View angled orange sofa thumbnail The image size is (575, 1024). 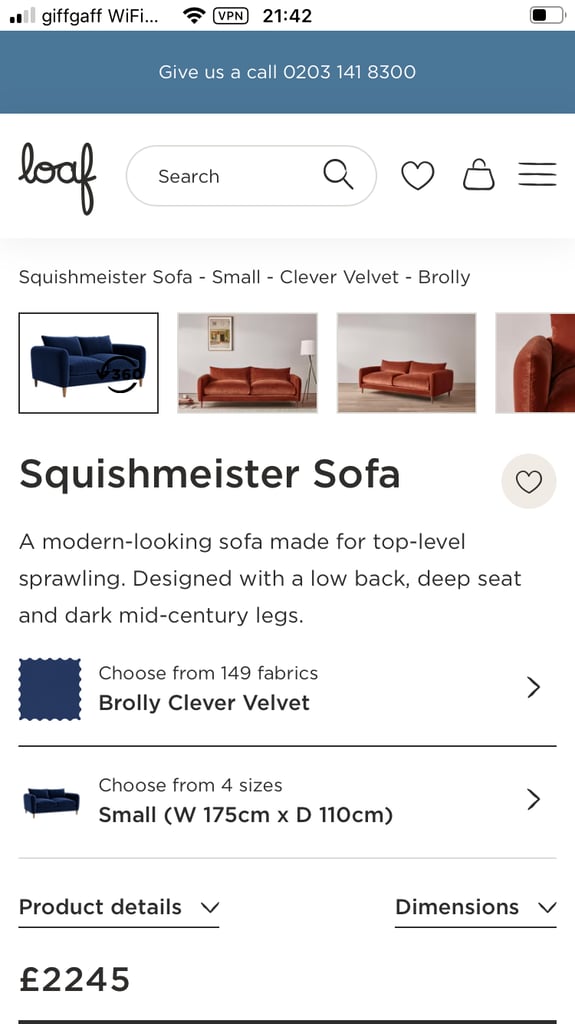click(406, 363)
